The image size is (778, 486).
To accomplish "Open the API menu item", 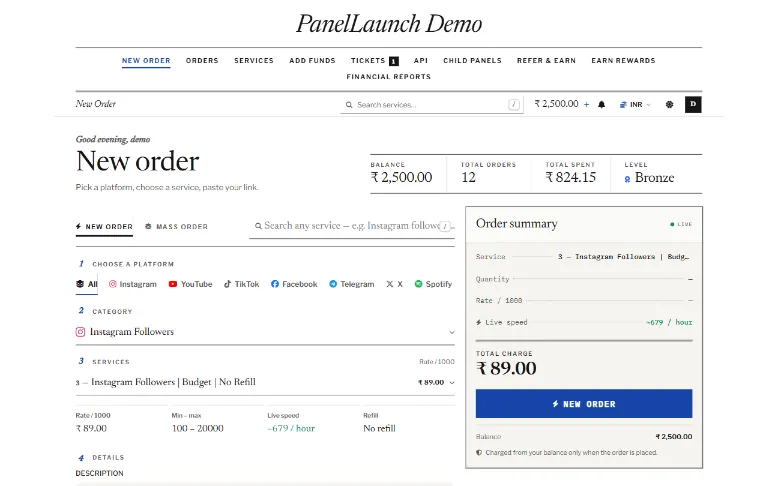I will point(421,61).
